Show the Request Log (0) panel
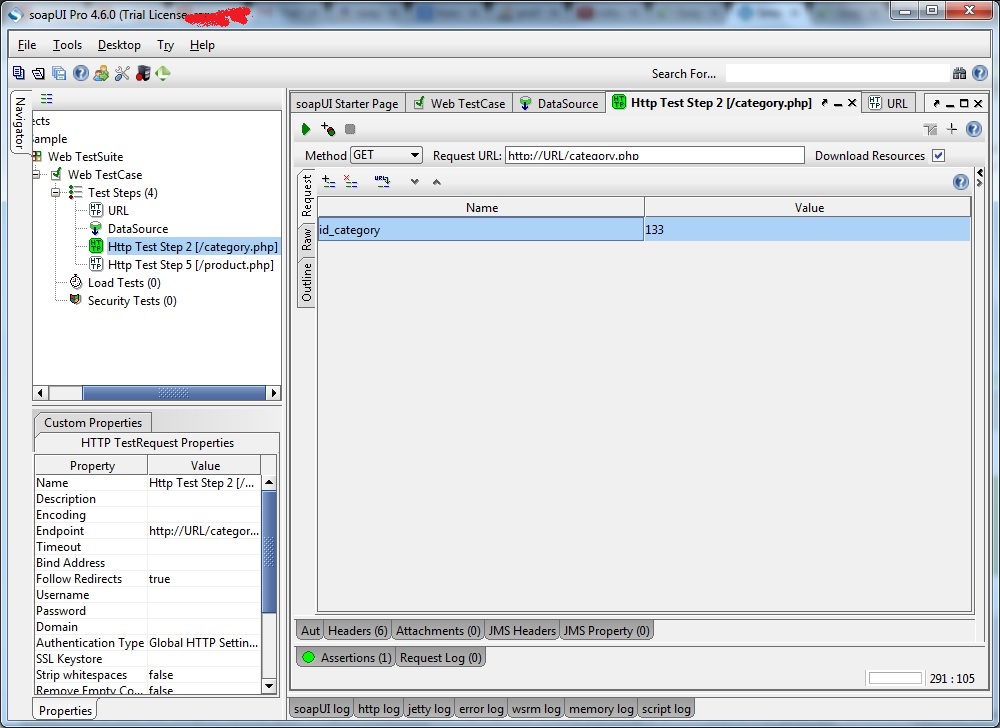Screen dimensions: 1000x728 pos(441,657)
